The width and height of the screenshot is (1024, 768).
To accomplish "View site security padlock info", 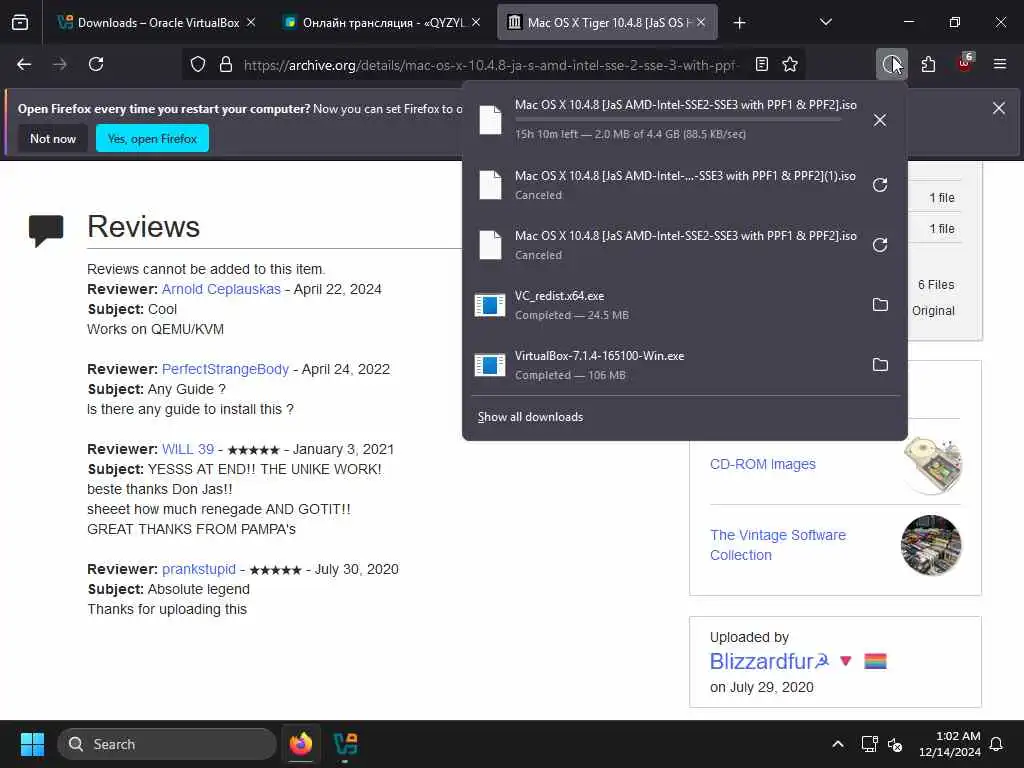I will click(x=226, y=64).
